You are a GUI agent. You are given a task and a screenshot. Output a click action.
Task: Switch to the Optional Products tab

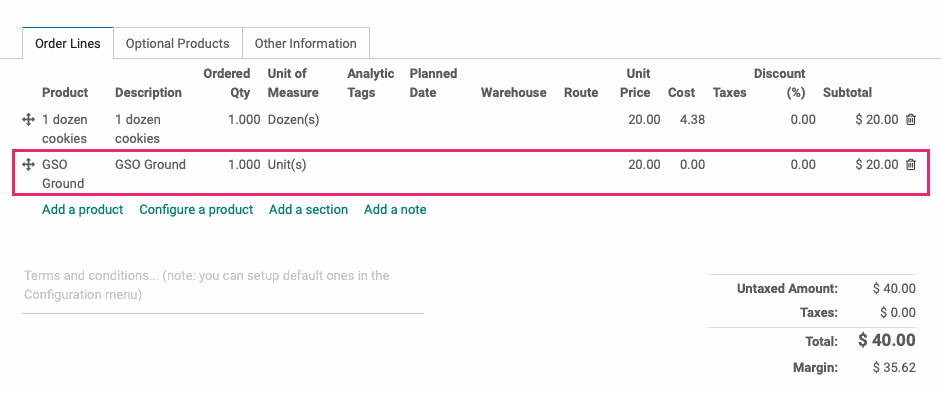[x=178, y=43]
